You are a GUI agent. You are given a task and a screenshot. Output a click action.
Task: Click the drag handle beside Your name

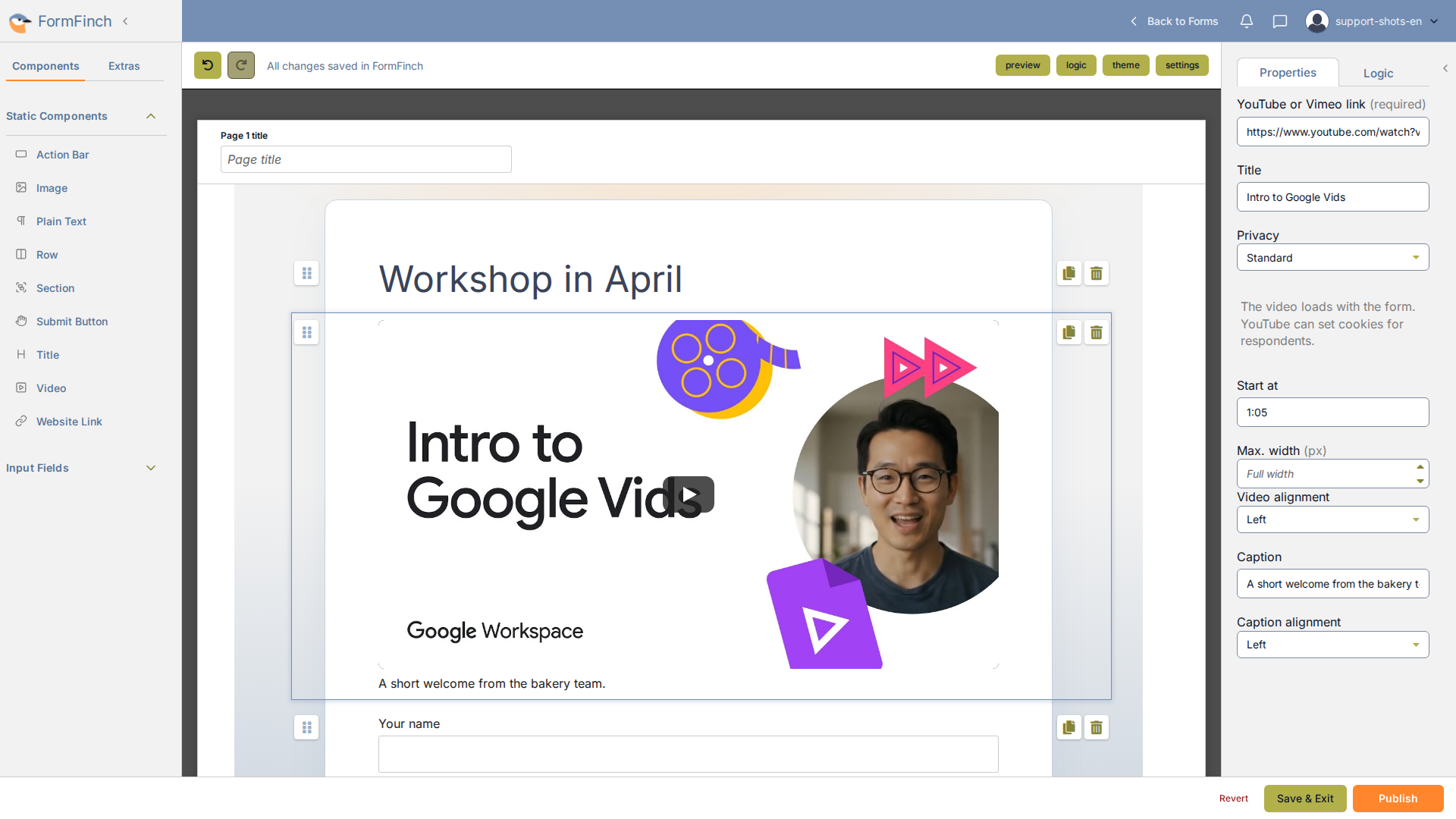(x=306, y=727)
